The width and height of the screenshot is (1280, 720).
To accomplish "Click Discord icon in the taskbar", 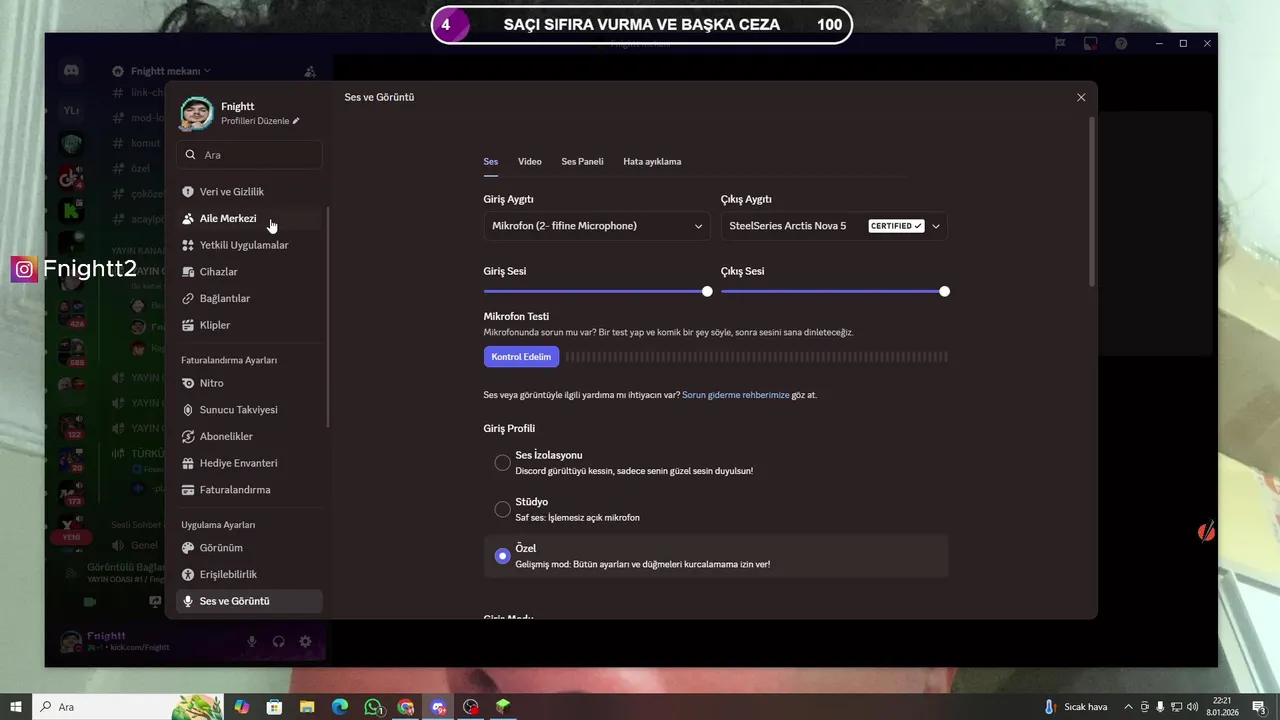I will point(438,707).
